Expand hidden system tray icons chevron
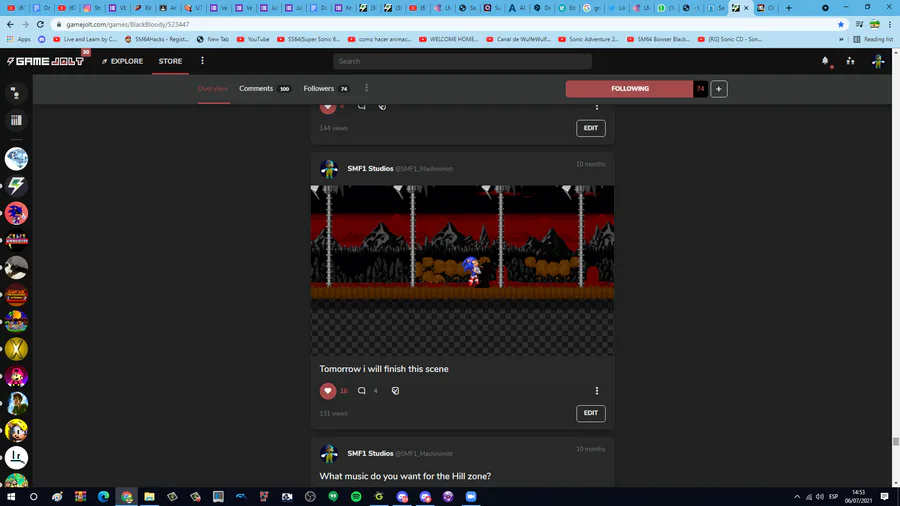Viewport: 900px width, 506px height. coord(797,496)
